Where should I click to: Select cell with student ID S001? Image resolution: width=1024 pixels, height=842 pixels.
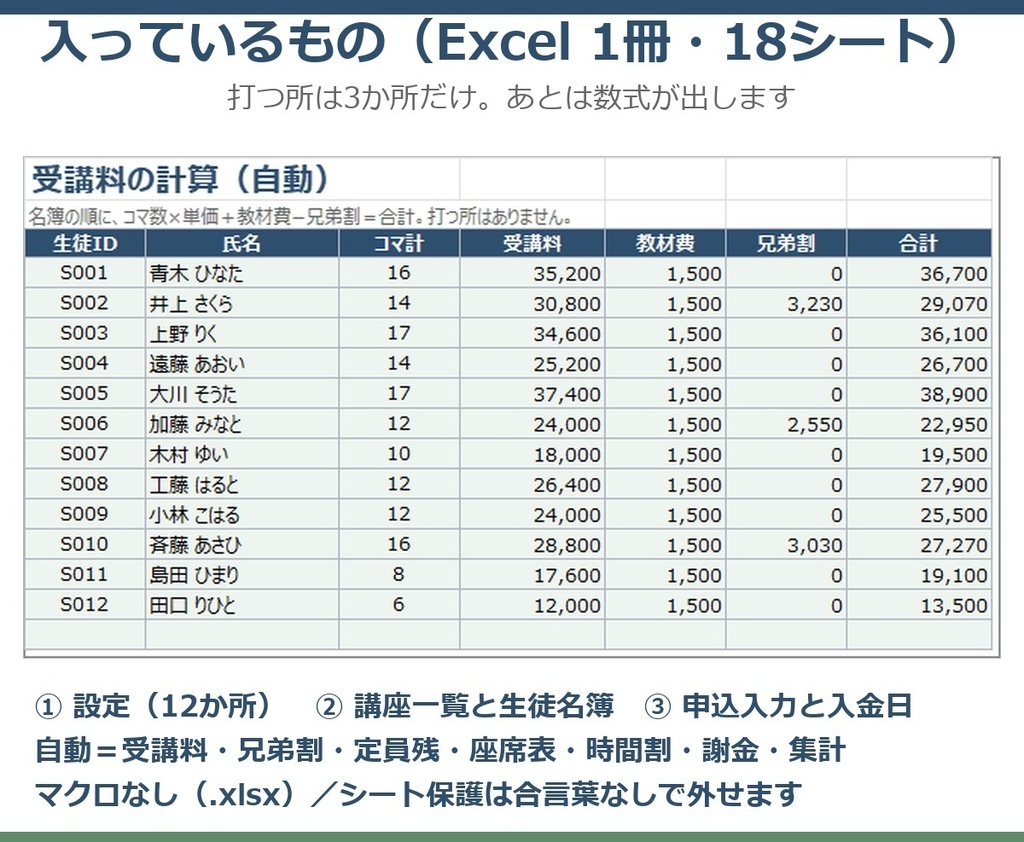click(x=85, y=273)
